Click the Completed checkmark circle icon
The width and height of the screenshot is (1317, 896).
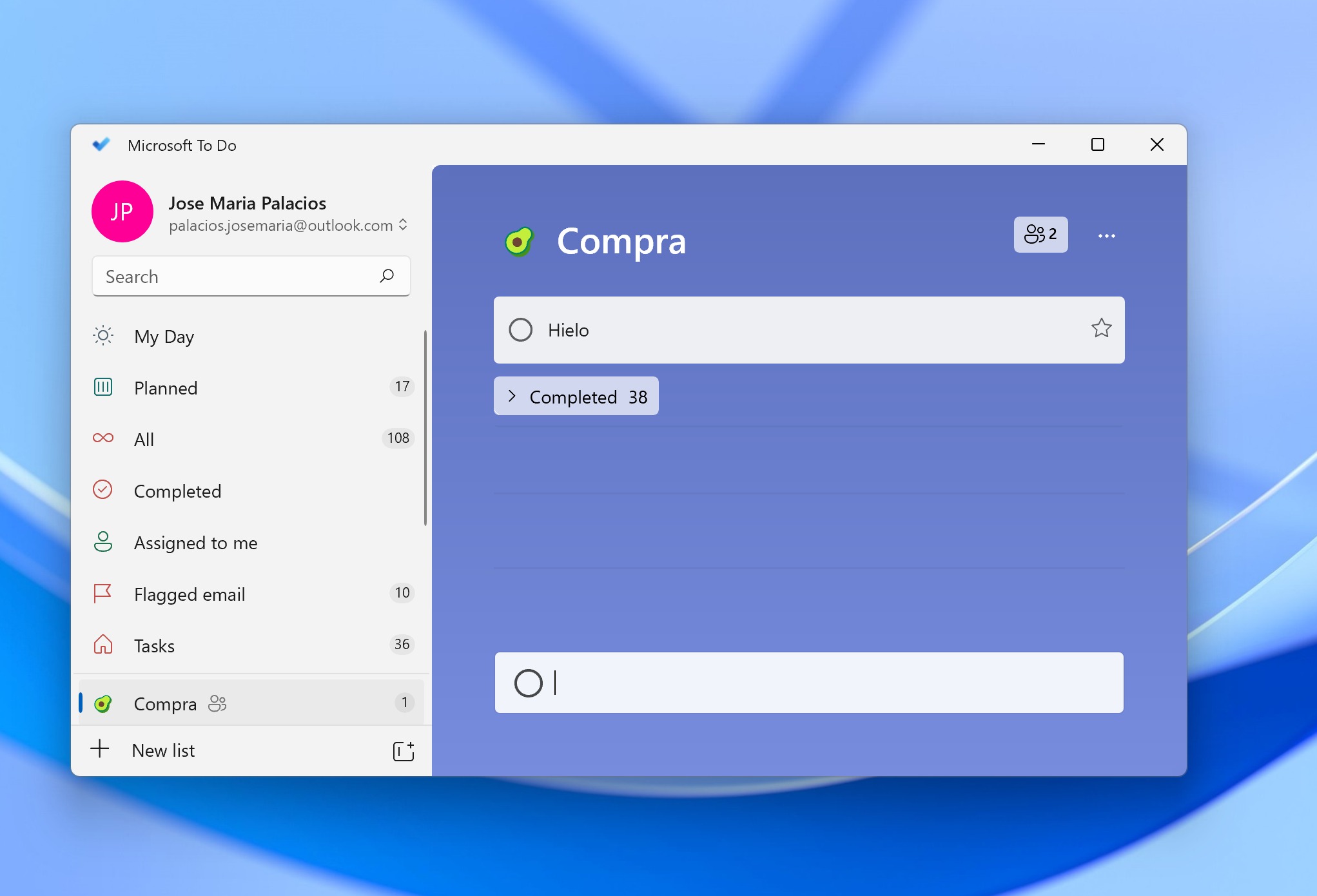click(103, 490)
